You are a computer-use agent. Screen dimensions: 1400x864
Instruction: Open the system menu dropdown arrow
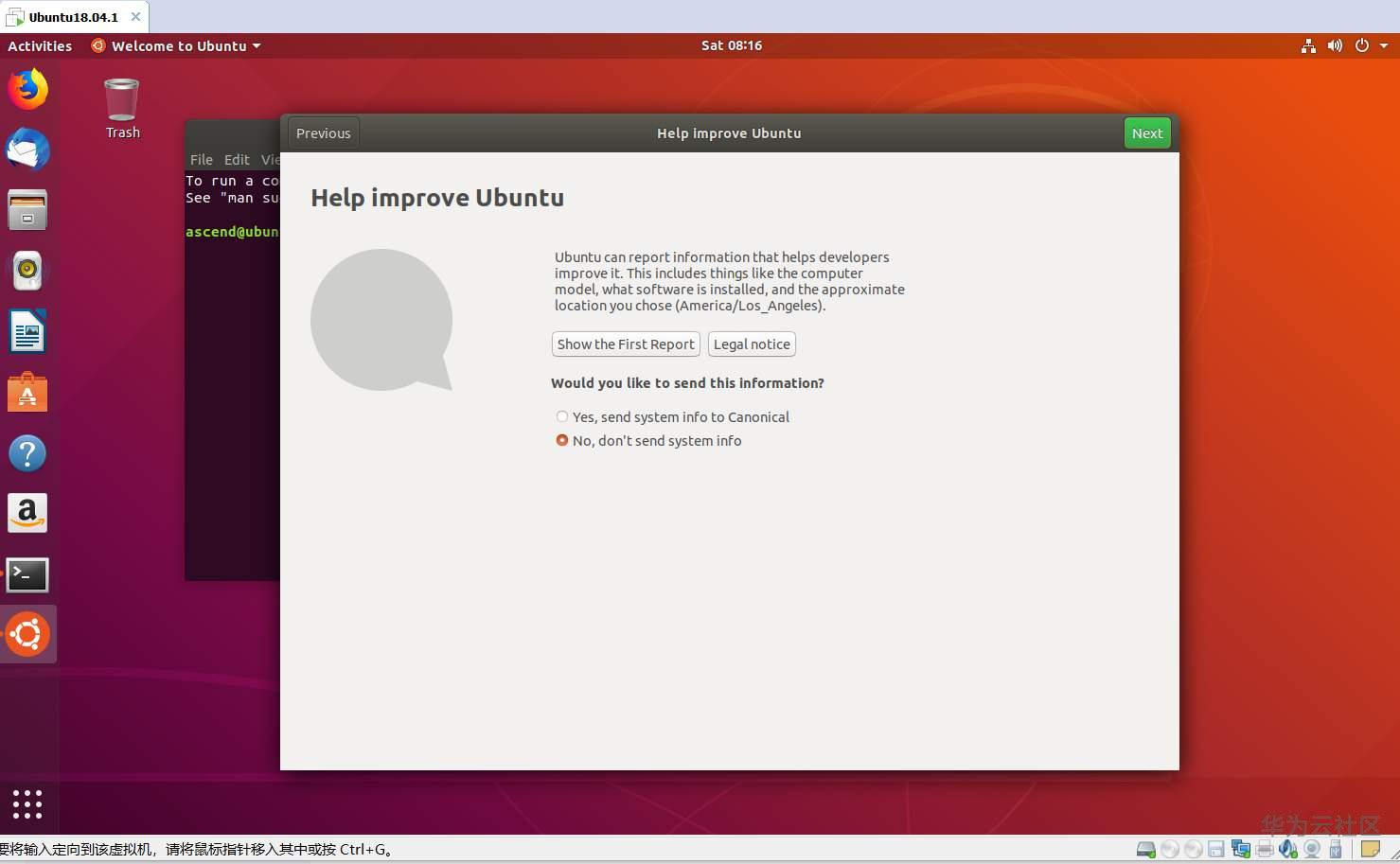(x=1383, y=45)
